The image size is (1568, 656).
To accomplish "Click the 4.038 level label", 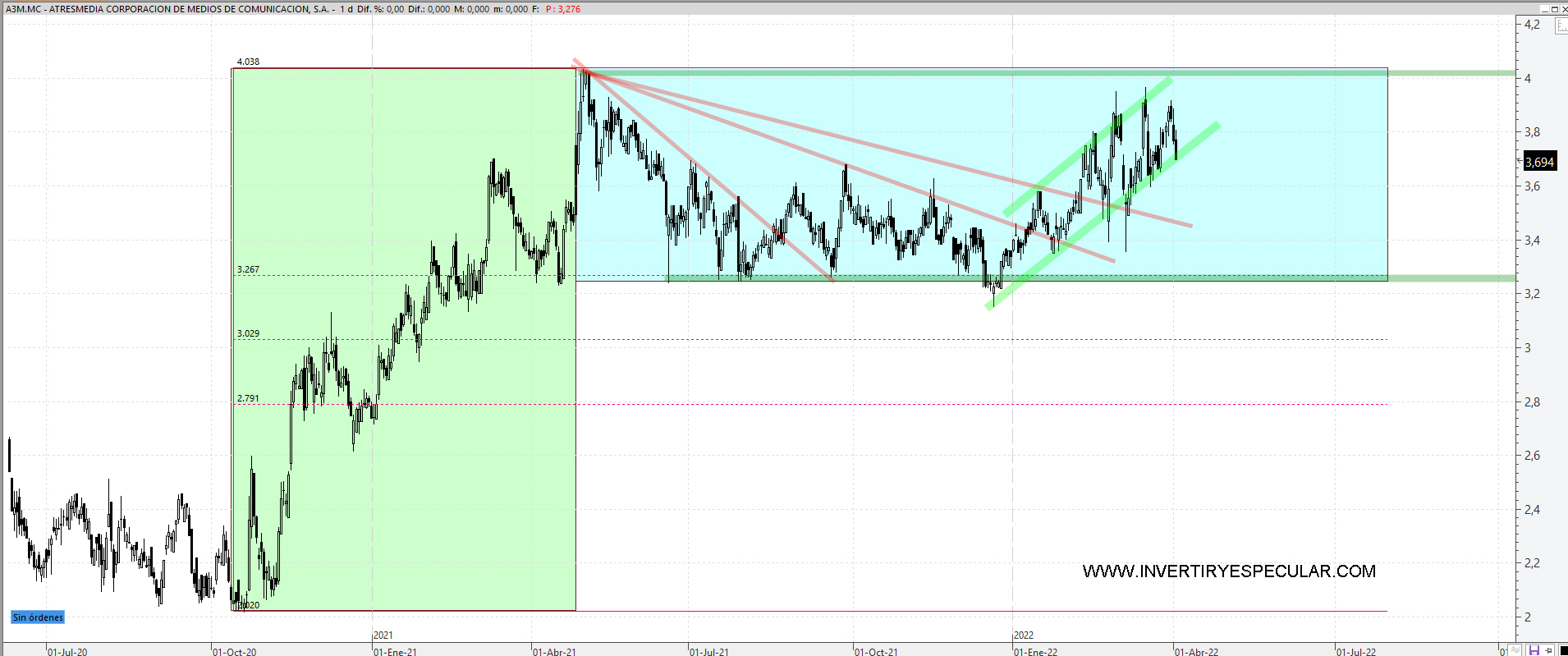I will point(248,62).
